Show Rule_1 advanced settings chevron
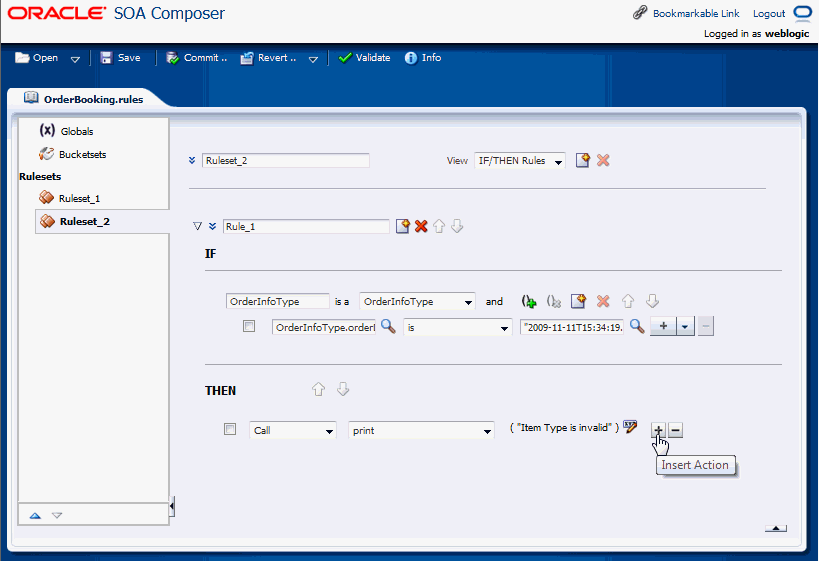819x561 pixels. [212, 226]
